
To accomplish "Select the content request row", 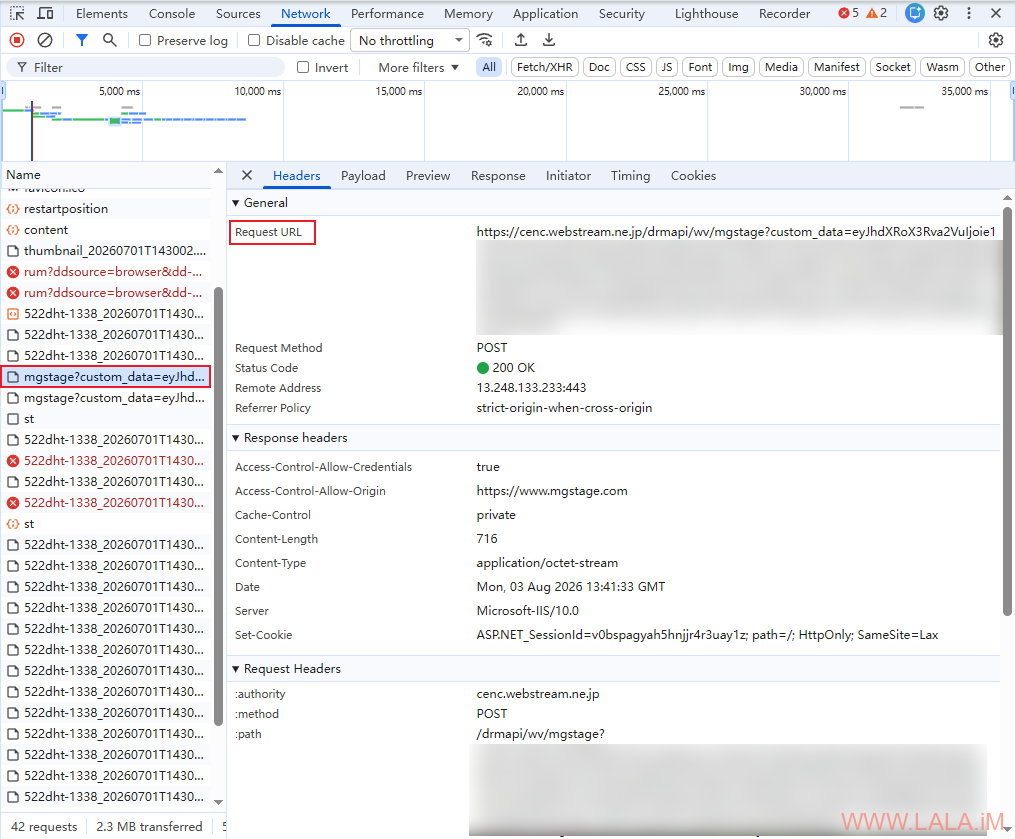I will click(x=107, y=230).
